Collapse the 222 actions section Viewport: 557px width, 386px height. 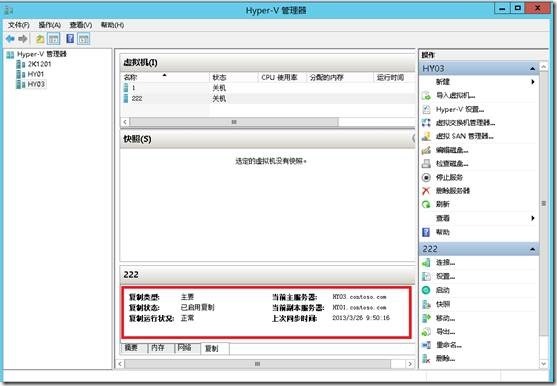pyautogui.click(x=532, y=249)
